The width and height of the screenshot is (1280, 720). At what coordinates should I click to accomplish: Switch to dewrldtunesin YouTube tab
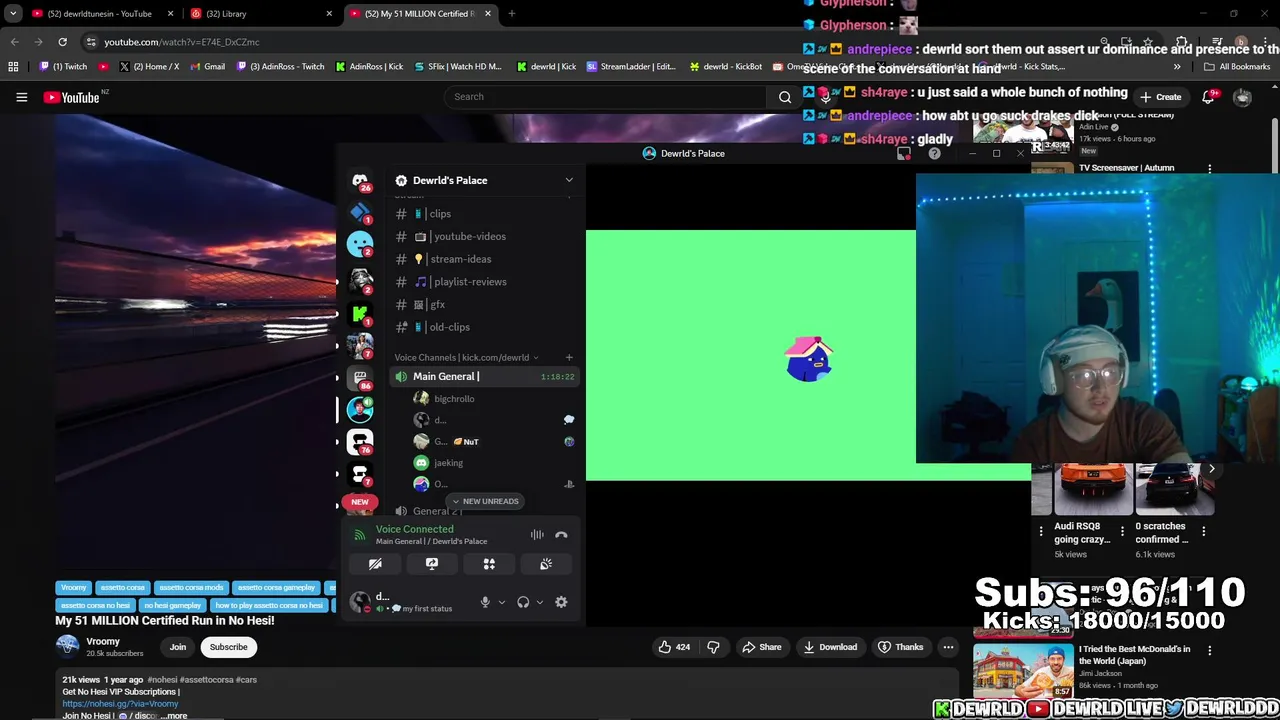[x=102, y=14]
